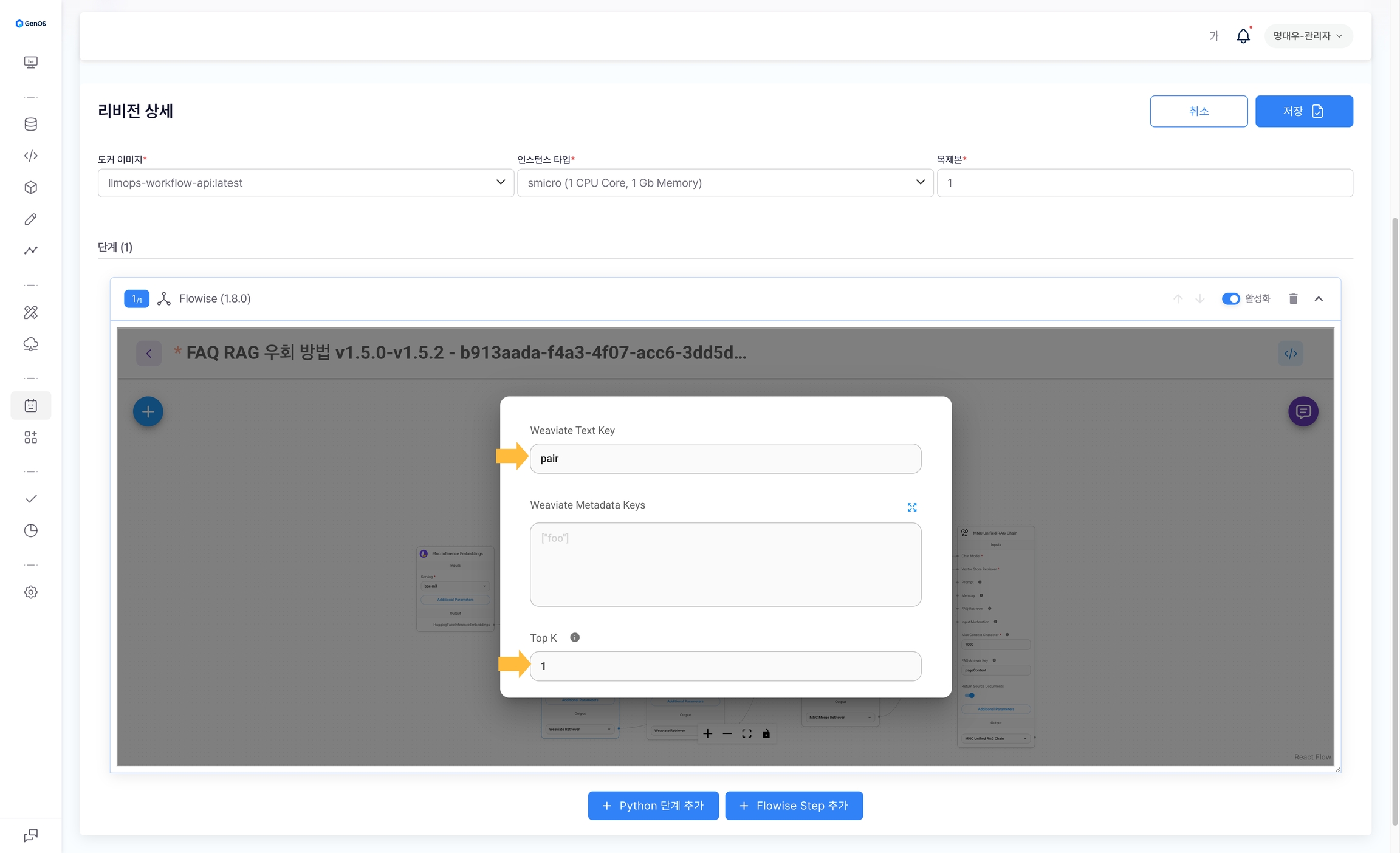Open the purple chat message button
This screenshot has width=1400, height=853.
(1303, 412)
